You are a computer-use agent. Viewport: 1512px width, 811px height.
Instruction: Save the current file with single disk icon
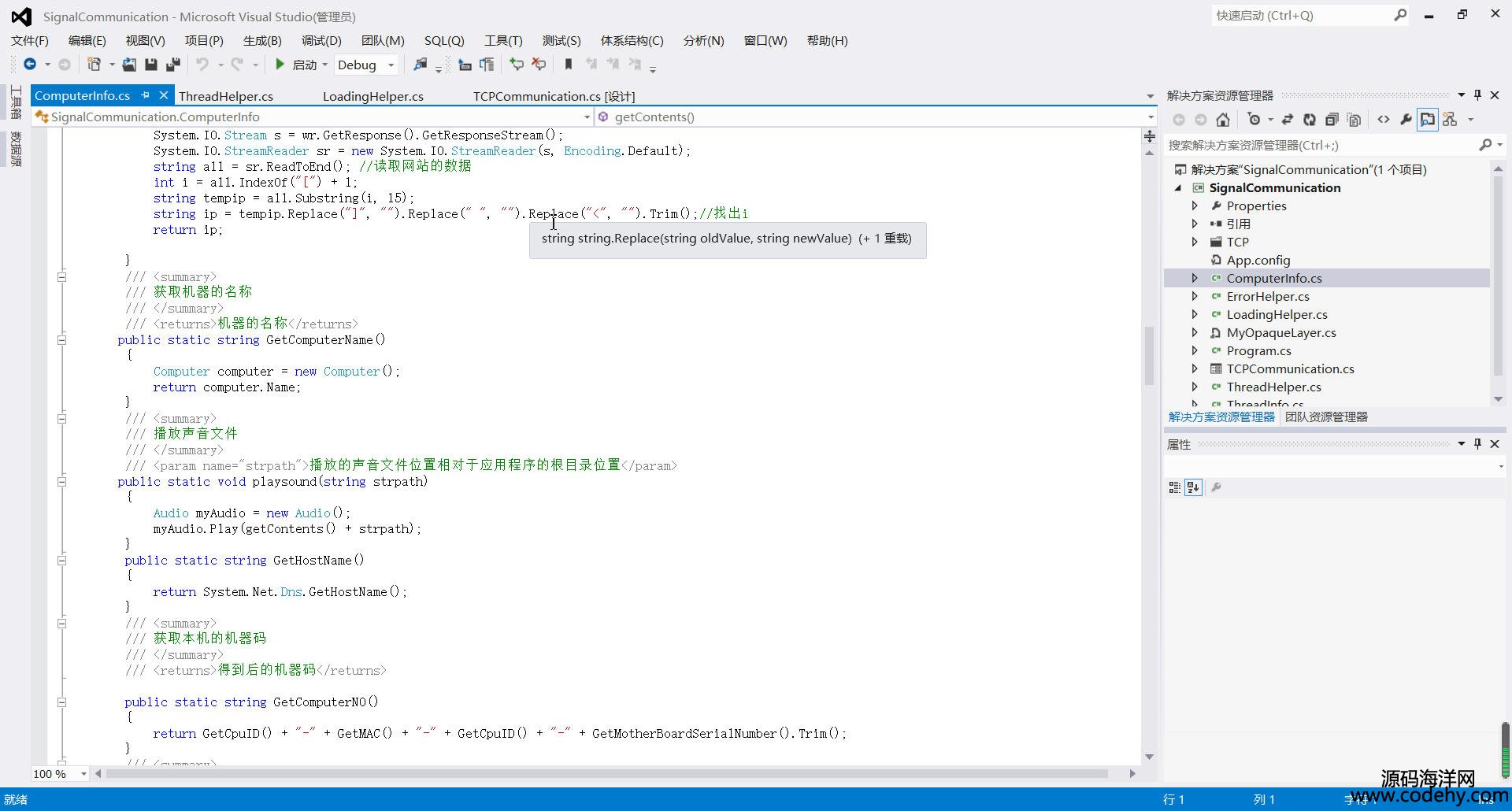pos(151,65)
